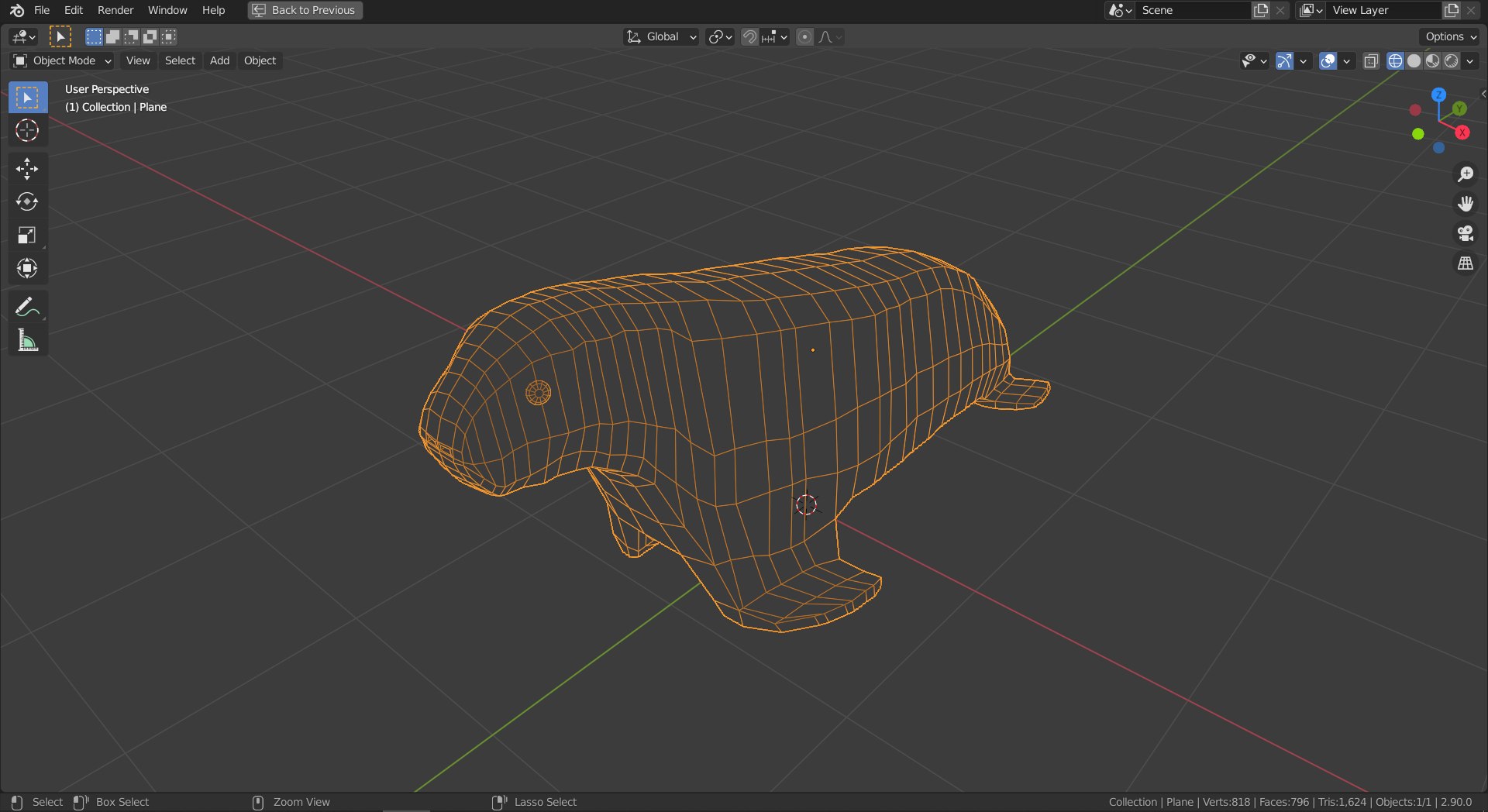The width and height of the screenshot is (1488, 812).
Task: Open the Window menu
Action: pyautogui.click(x=167, y=10)
